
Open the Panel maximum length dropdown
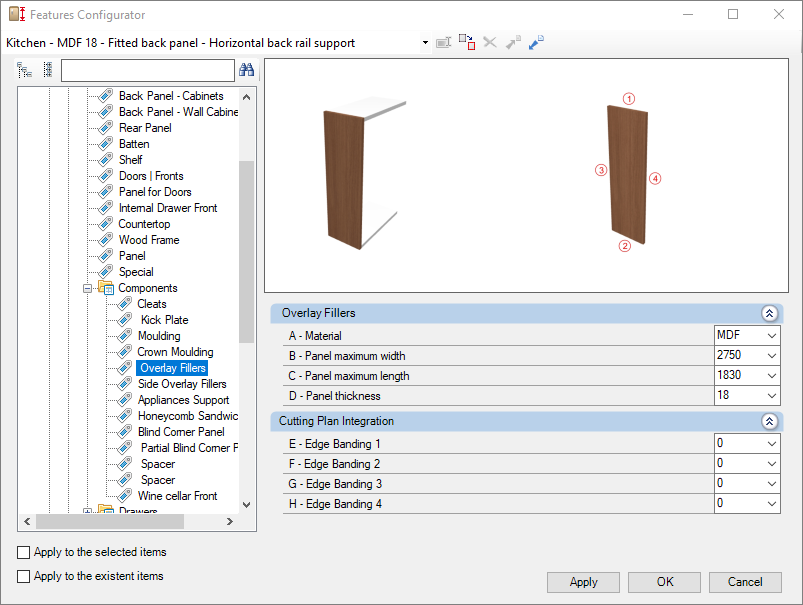(772, 375)
